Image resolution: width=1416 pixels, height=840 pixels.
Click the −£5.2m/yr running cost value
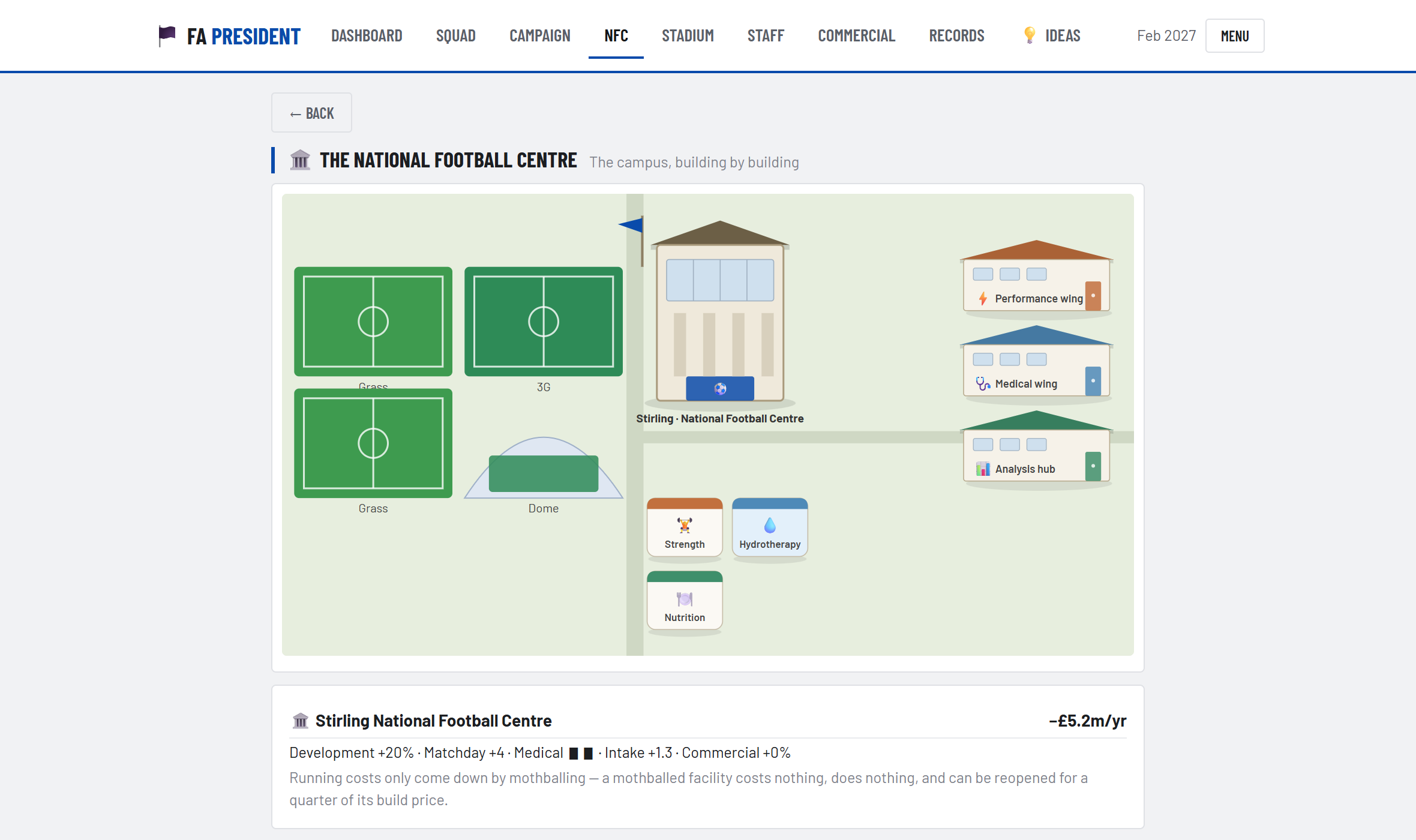click(x=1087, y=721)
